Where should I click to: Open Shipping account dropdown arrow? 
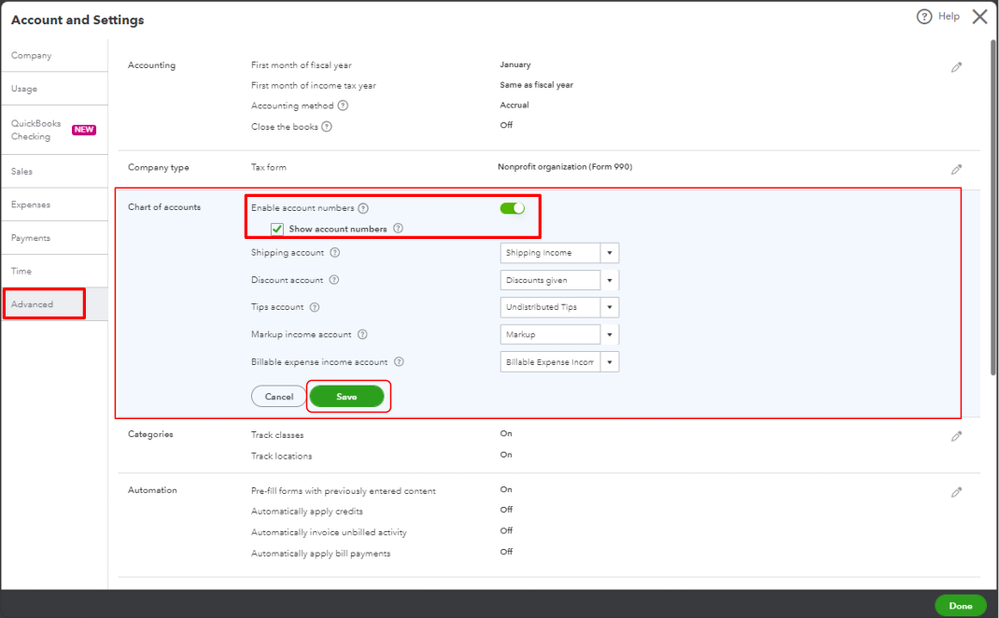pos(610,253)
